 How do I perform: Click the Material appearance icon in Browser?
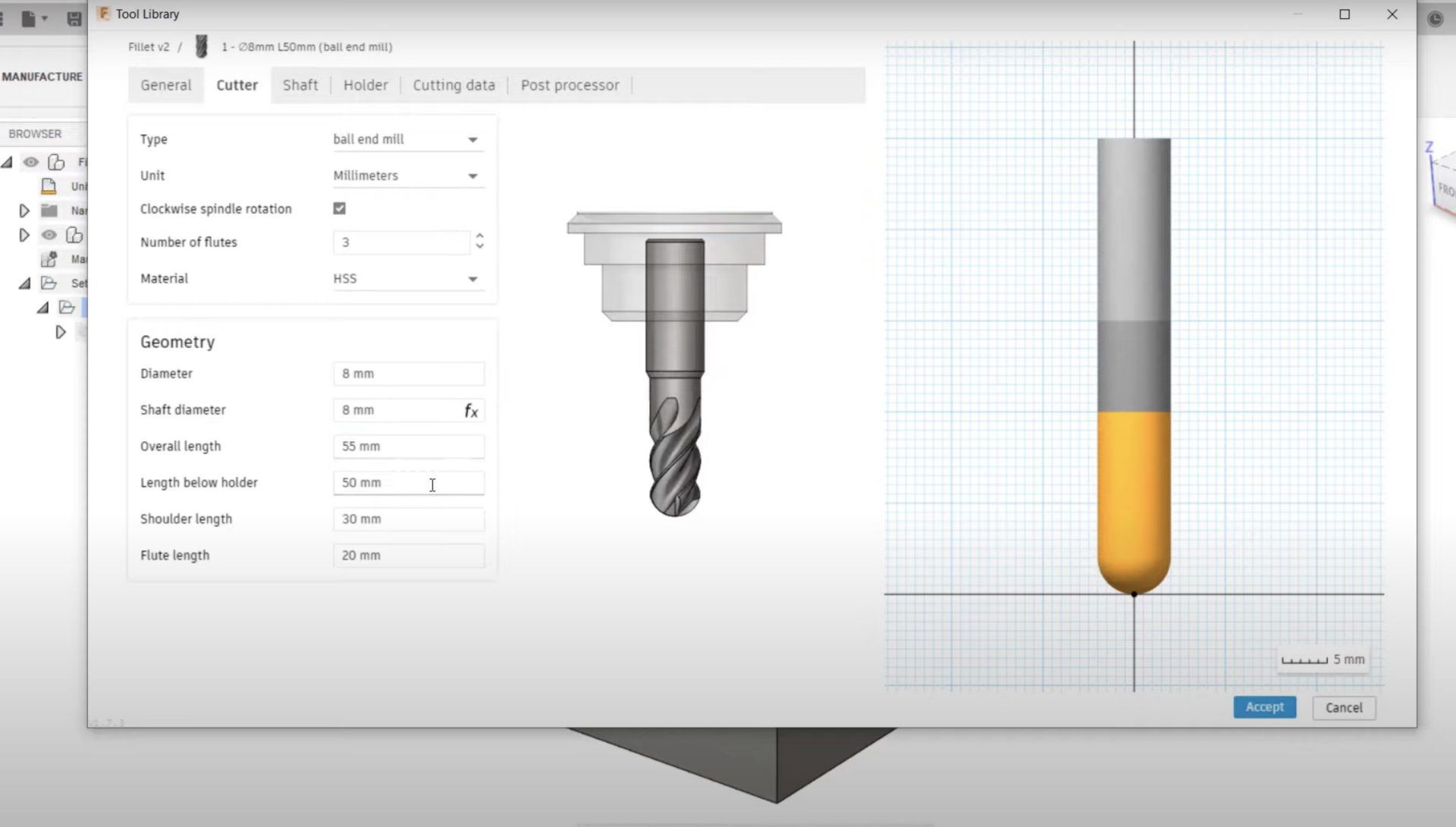(48, 258)
